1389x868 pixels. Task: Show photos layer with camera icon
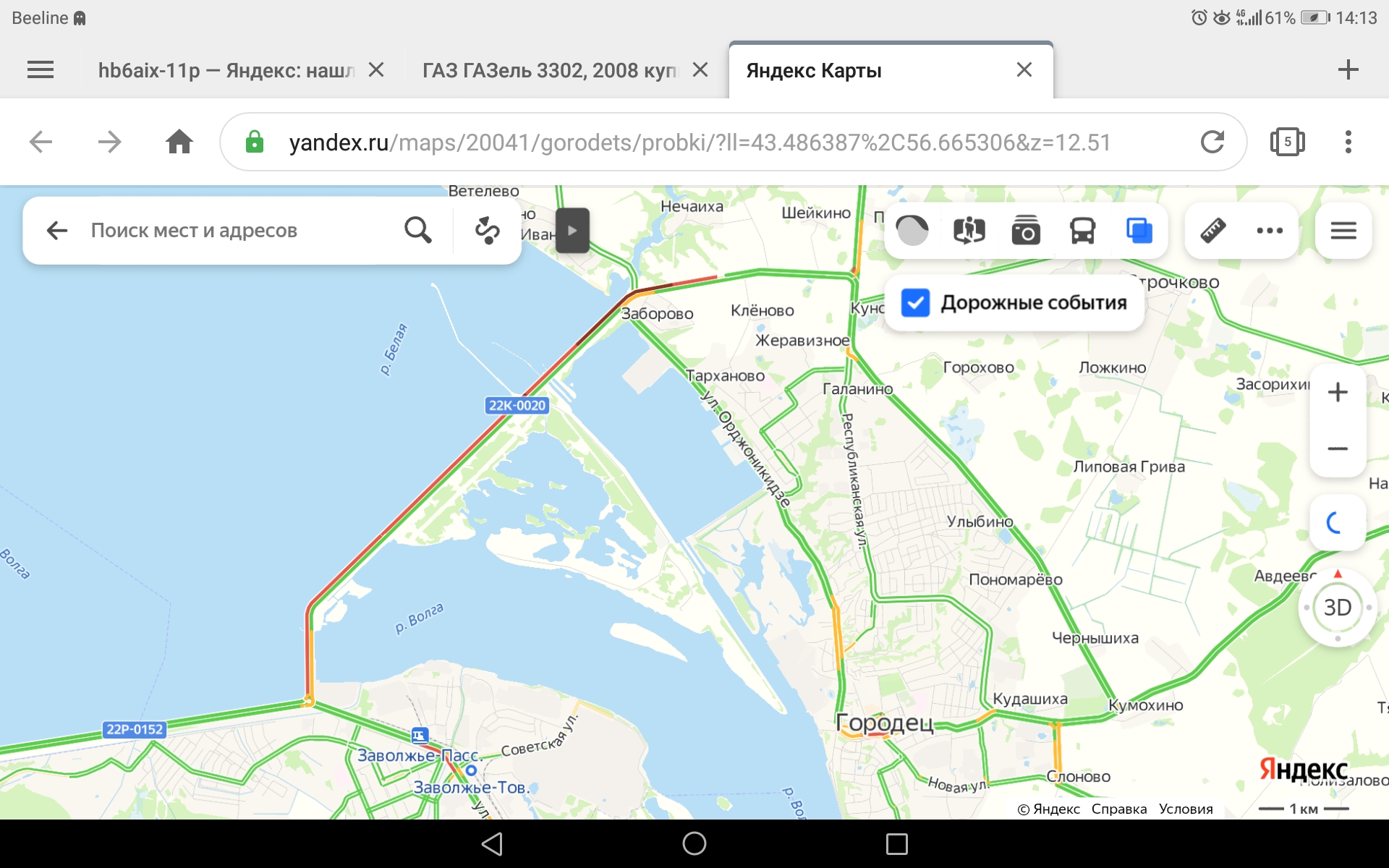coord(1026,231)
